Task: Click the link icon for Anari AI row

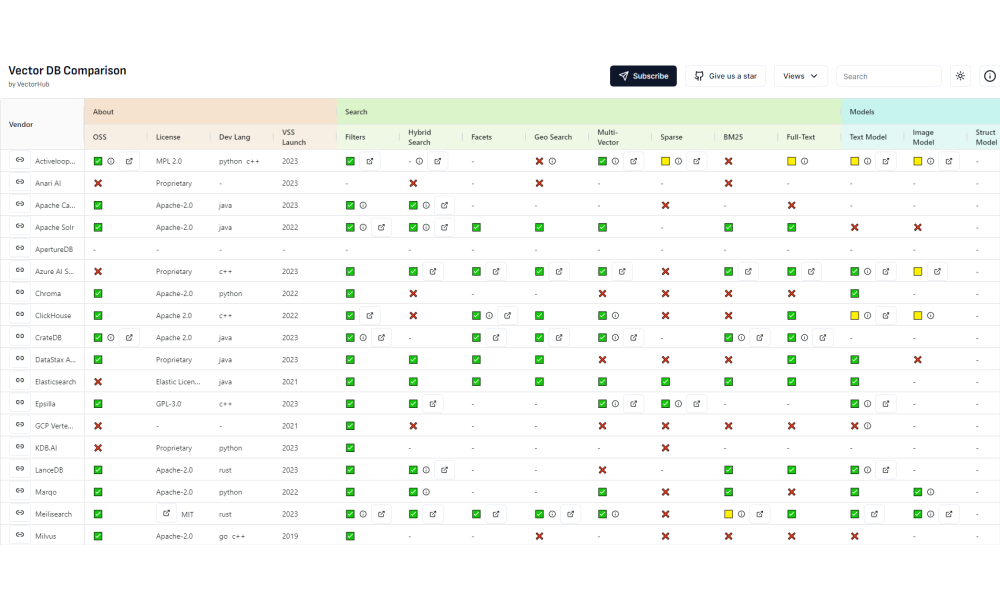Action: click(x=20, y=182)
